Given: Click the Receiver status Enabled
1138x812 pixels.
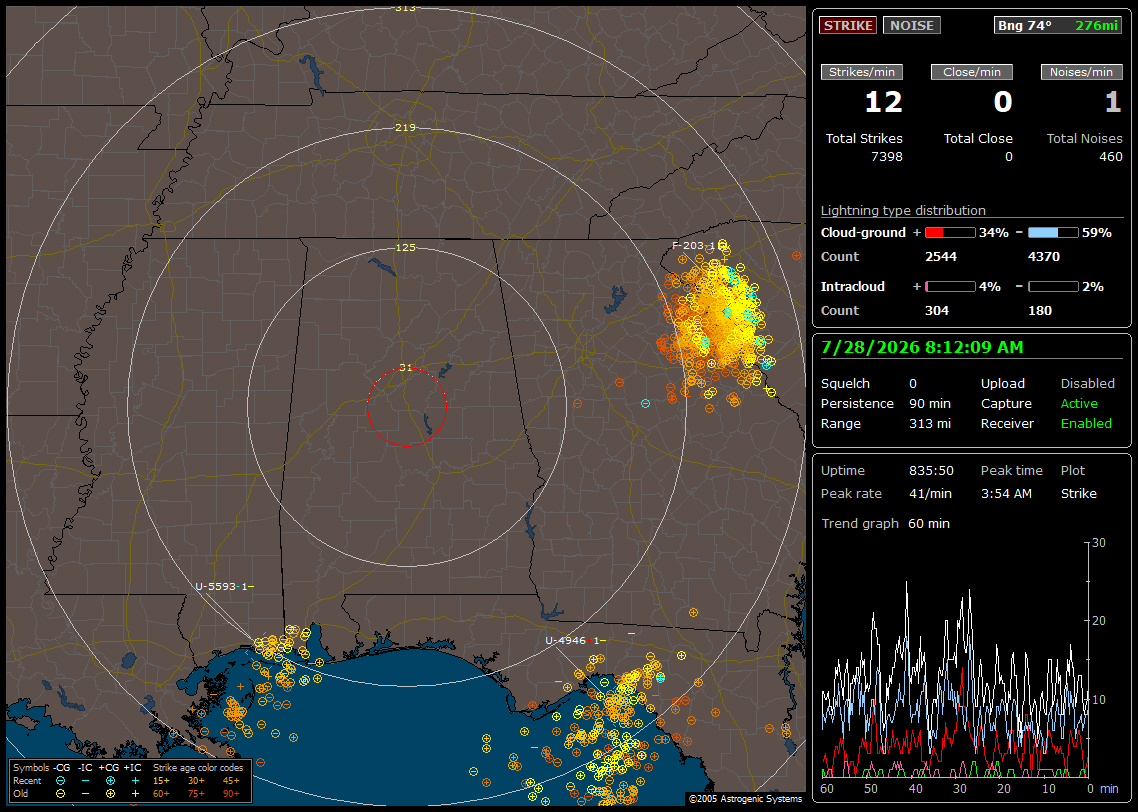Looking at the screenshot, I should [1086, 424].
